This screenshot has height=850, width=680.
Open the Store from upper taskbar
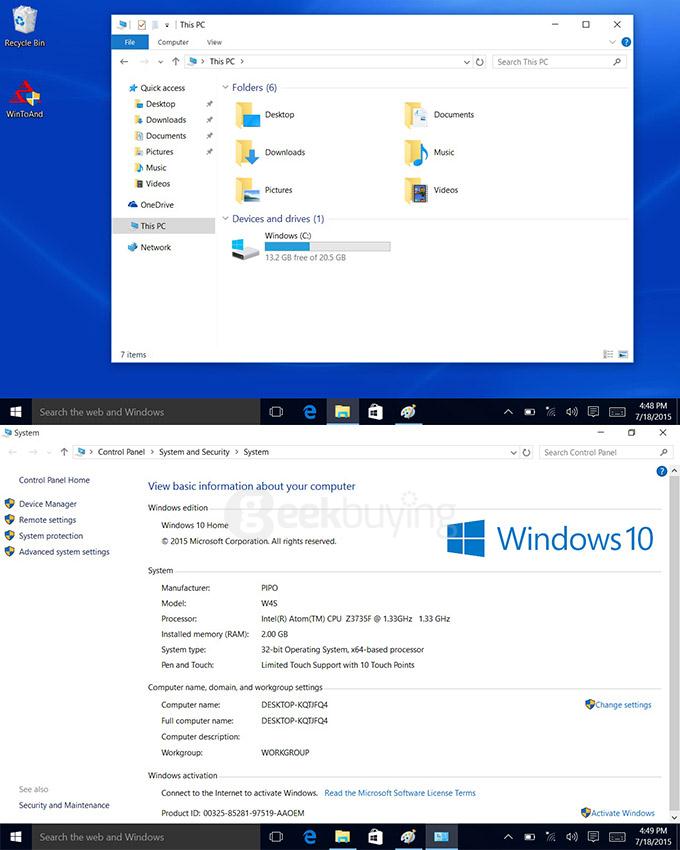click(x=375, y=412)
